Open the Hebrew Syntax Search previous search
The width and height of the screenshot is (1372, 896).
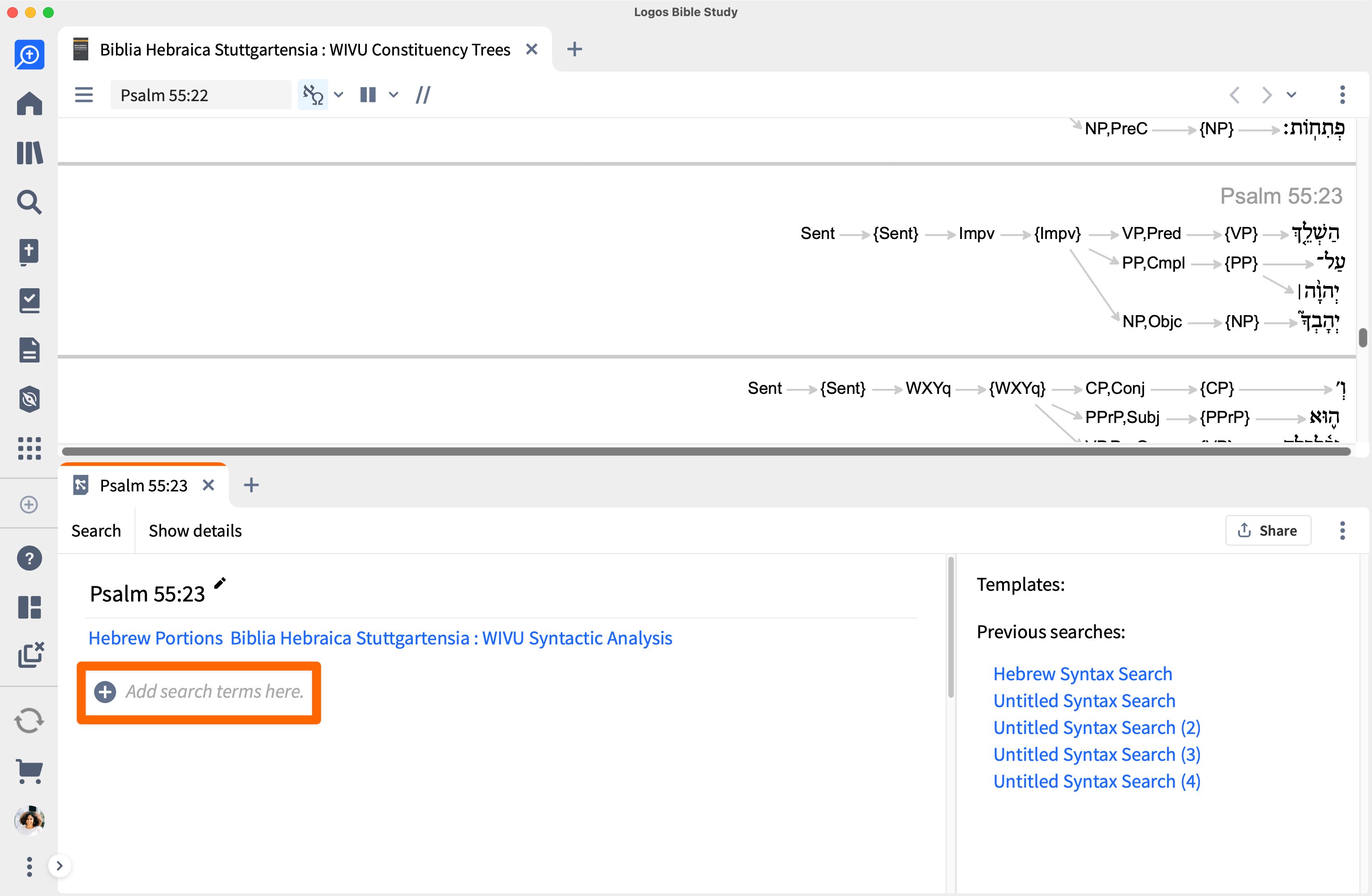point(1083,674)
